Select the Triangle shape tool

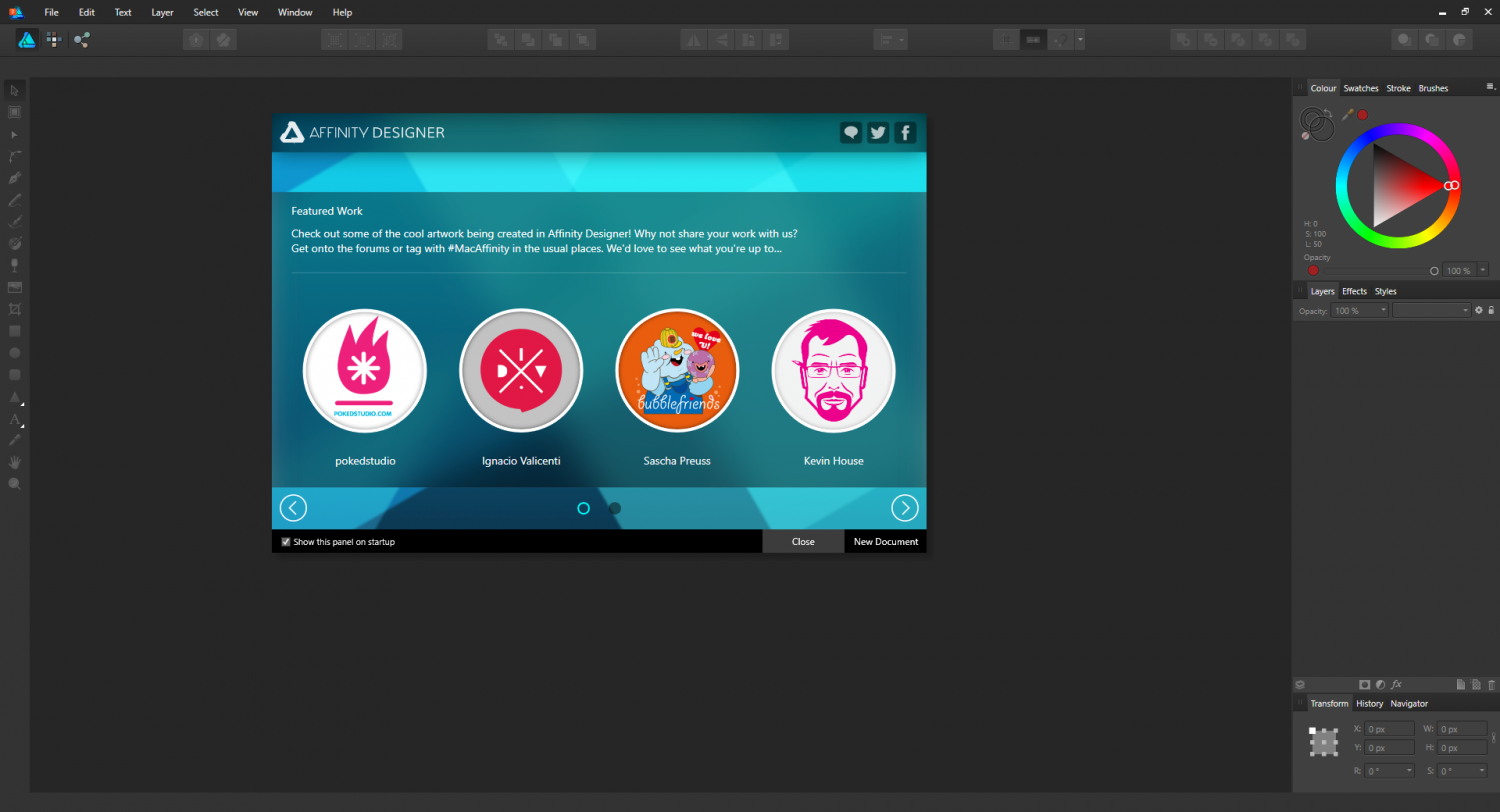[x=14, y=397]
